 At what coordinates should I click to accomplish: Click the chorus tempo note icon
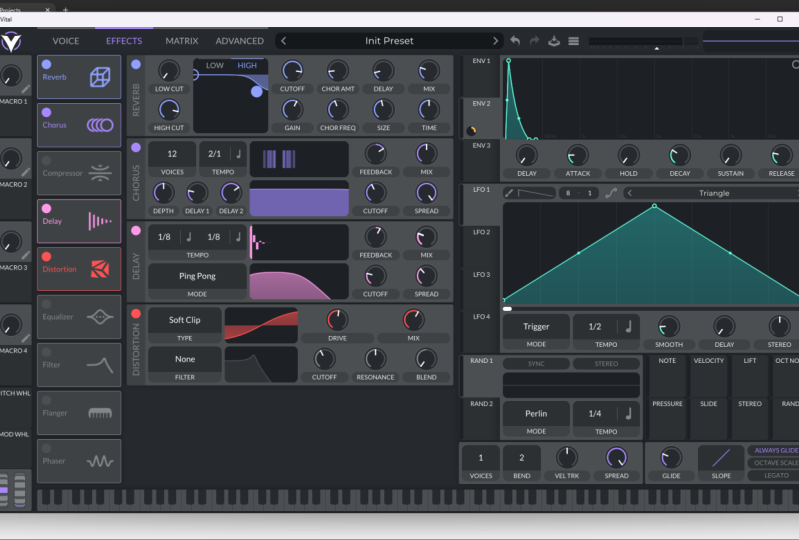click(238, 153)
